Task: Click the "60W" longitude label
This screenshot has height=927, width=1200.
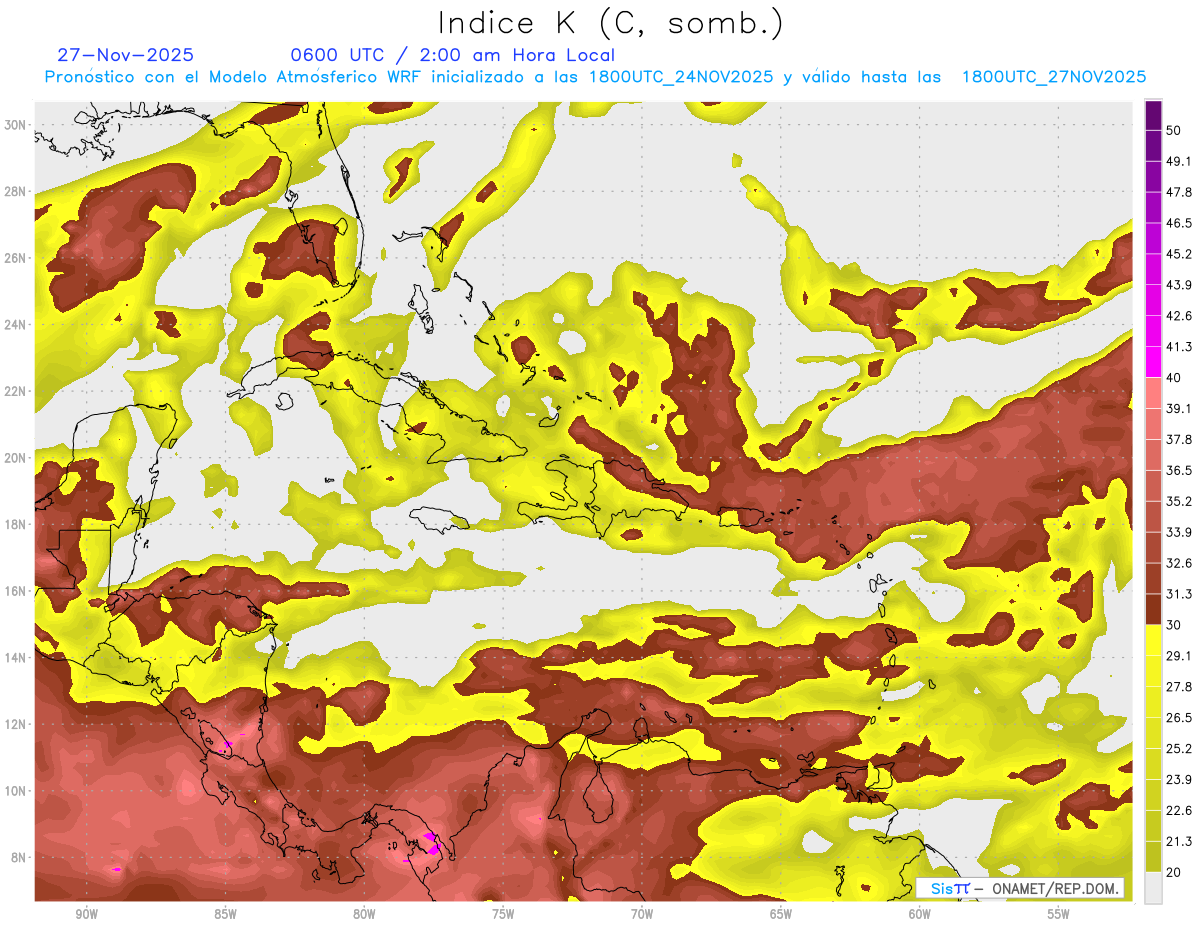Action: coord(920,914)
